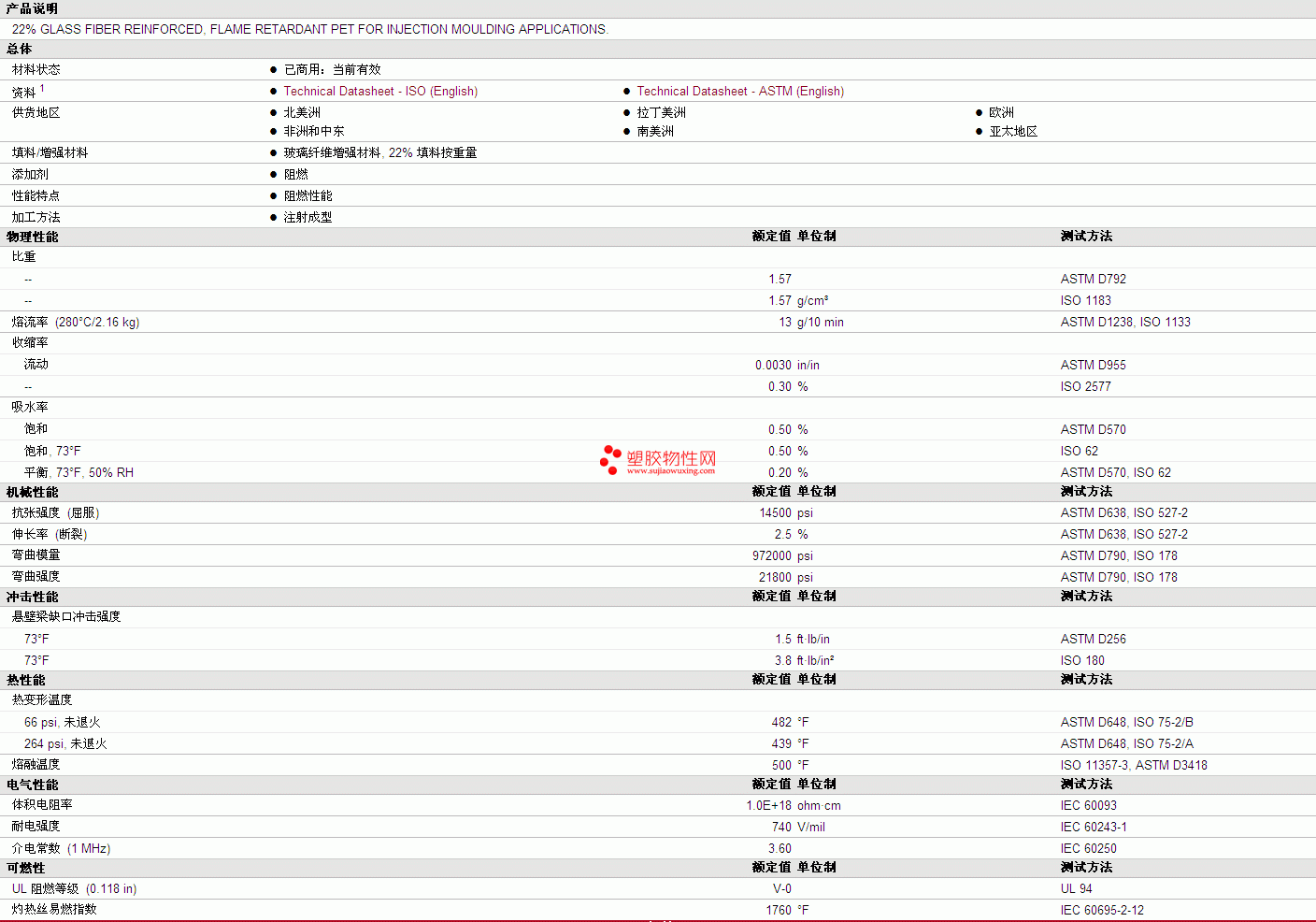1316x922 pixels.
Task: Click the IEC 60093 test method cell
Action: 1089,805
